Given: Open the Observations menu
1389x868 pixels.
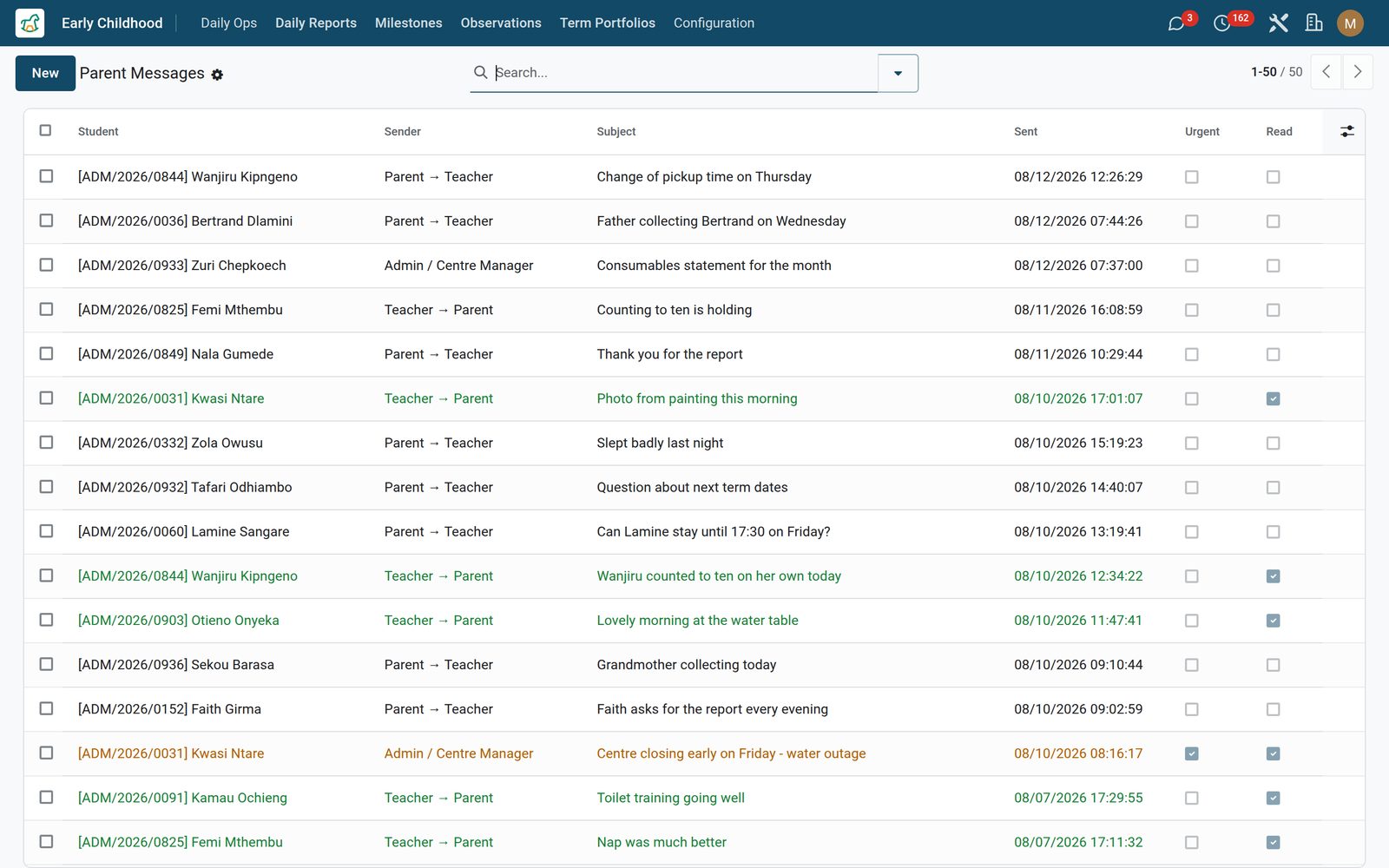Looking at the screenshot, I should point(501,23).
